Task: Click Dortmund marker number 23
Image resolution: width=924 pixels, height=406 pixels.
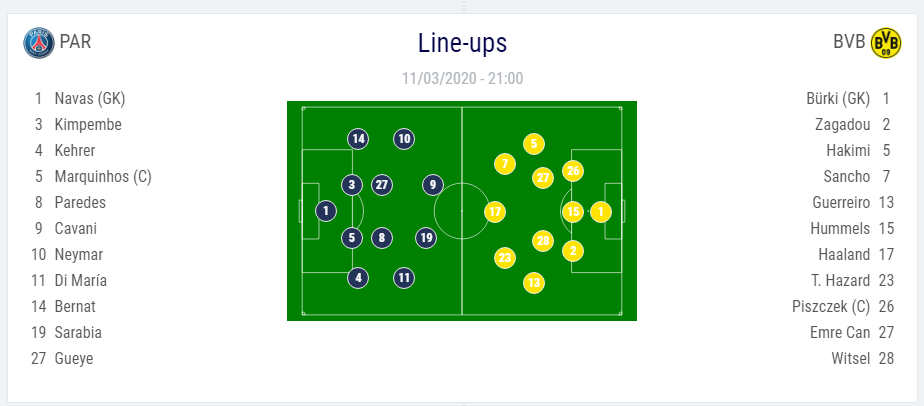Action: (x=505, y=258)
